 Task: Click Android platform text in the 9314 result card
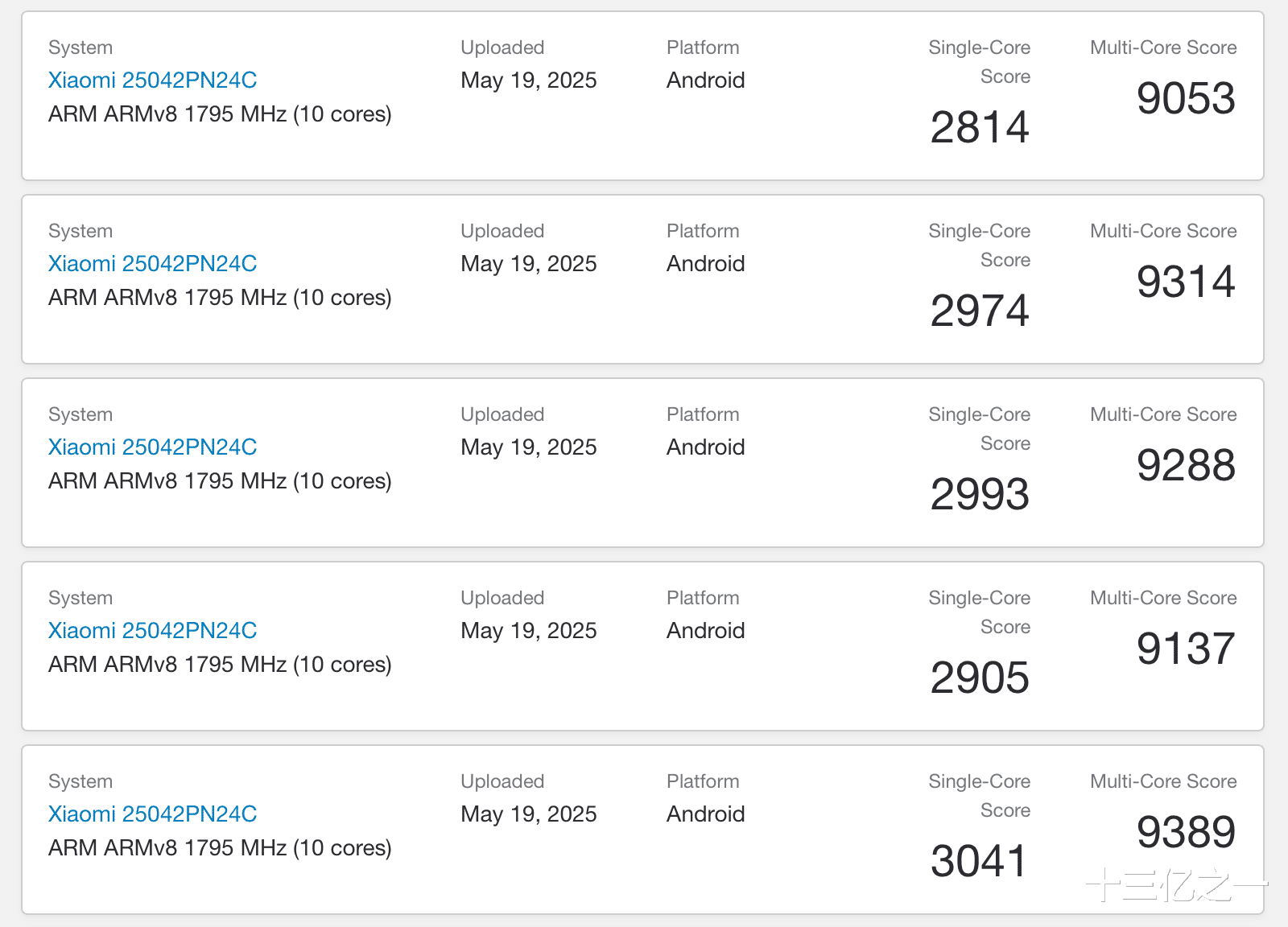[x=705, y=264]
